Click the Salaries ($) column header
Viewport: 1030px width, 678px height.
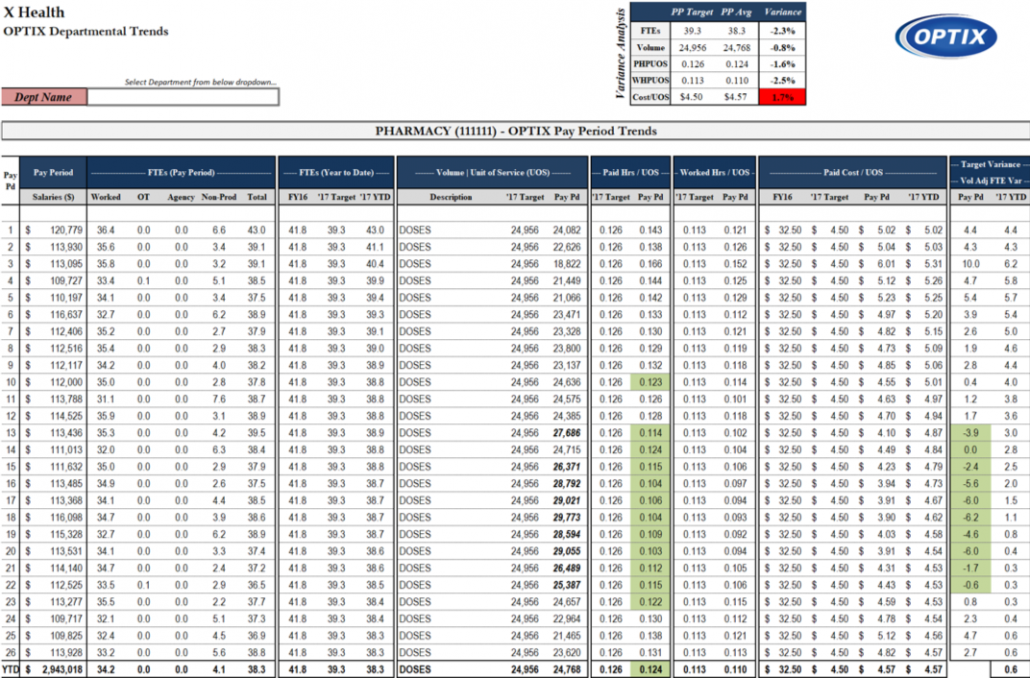pos(53,197)
